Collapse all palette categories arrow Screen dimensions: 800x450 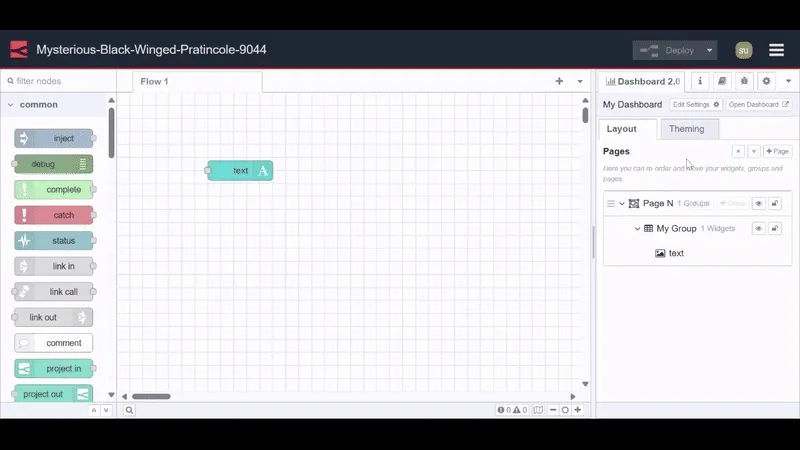coord(94,410)
